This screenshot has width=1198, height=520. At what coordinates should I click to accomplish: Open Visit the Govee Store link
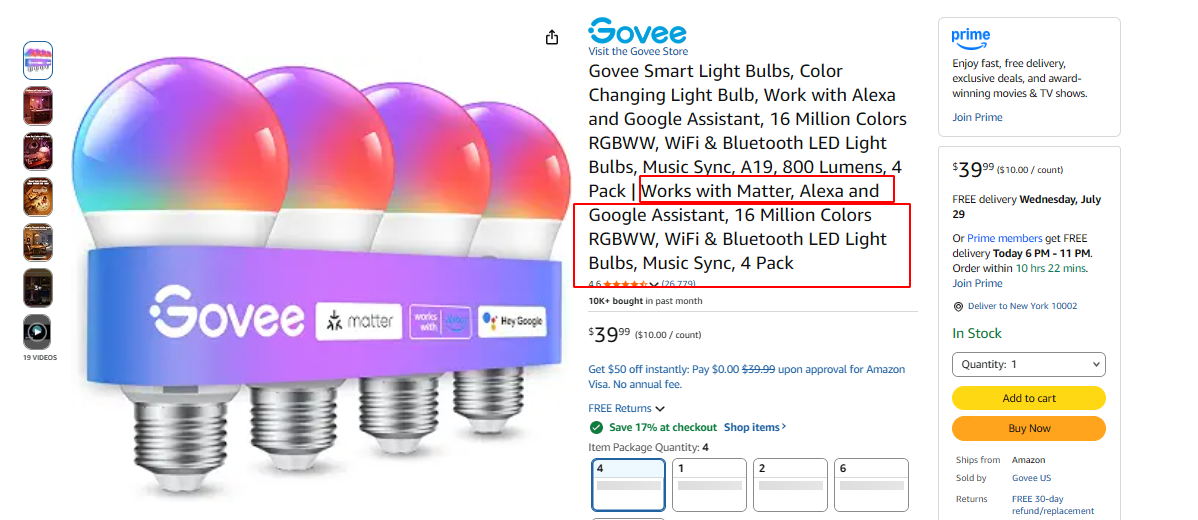[x=638, y=51]
